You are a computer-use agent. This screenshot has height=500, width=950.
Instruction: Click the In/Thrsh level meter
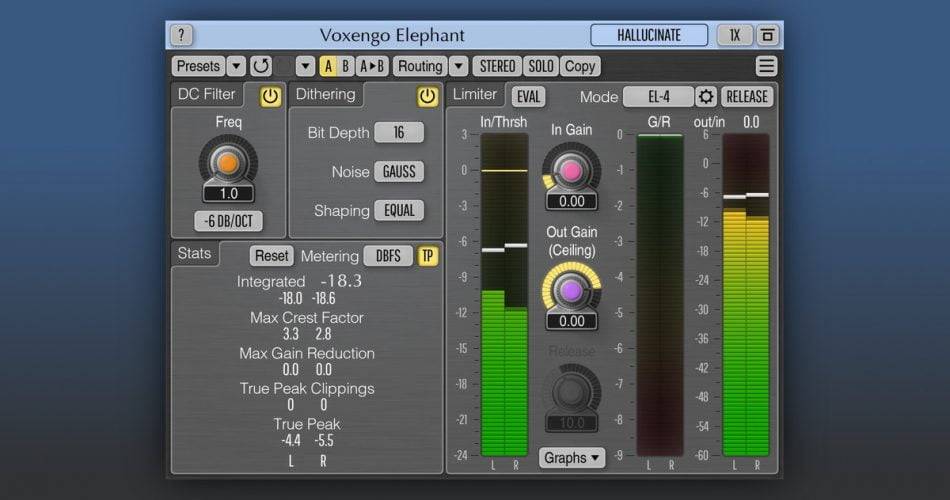504,295
